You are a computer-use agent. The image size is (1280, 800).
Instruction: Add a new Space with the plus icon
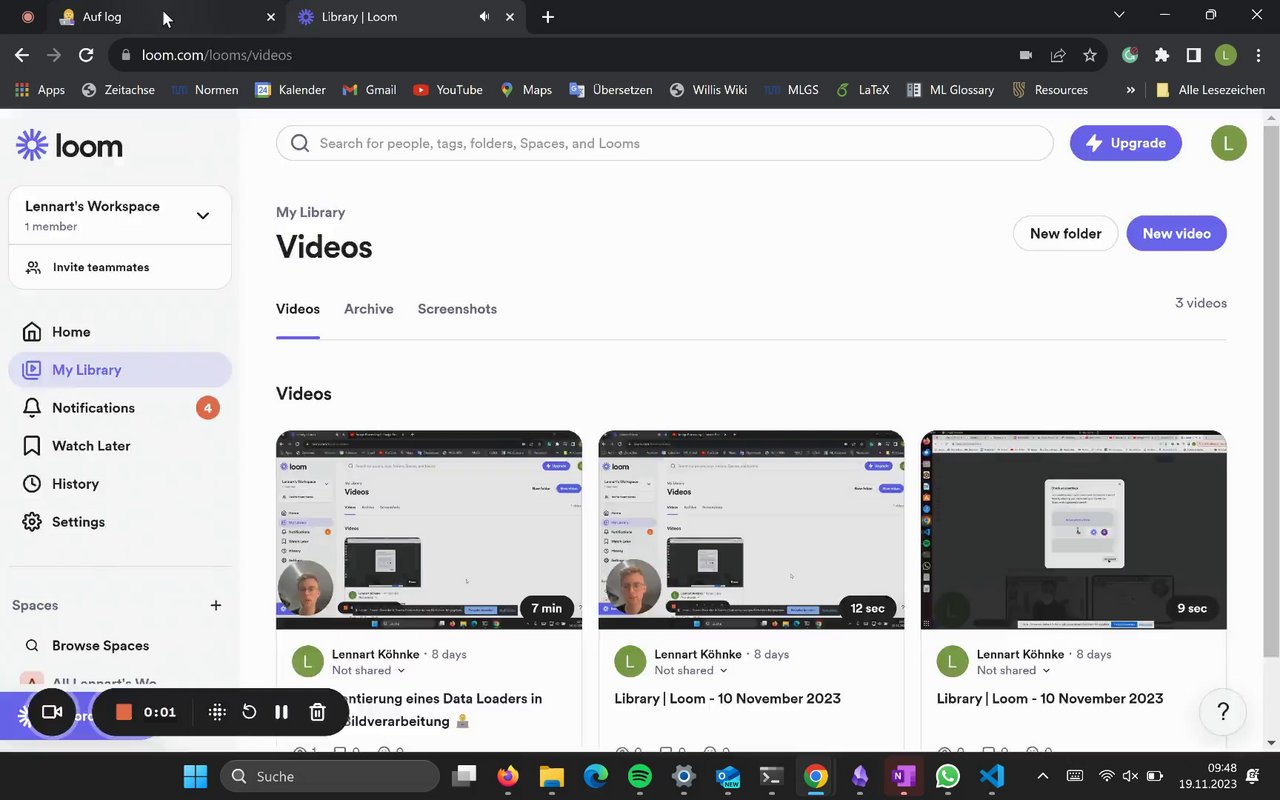[x=216, y=605]
